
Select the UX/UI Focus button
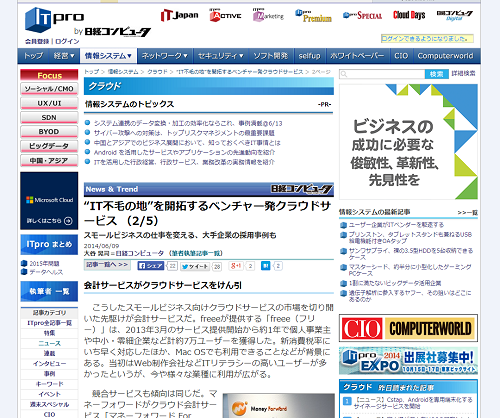click(x=49, y=103)
